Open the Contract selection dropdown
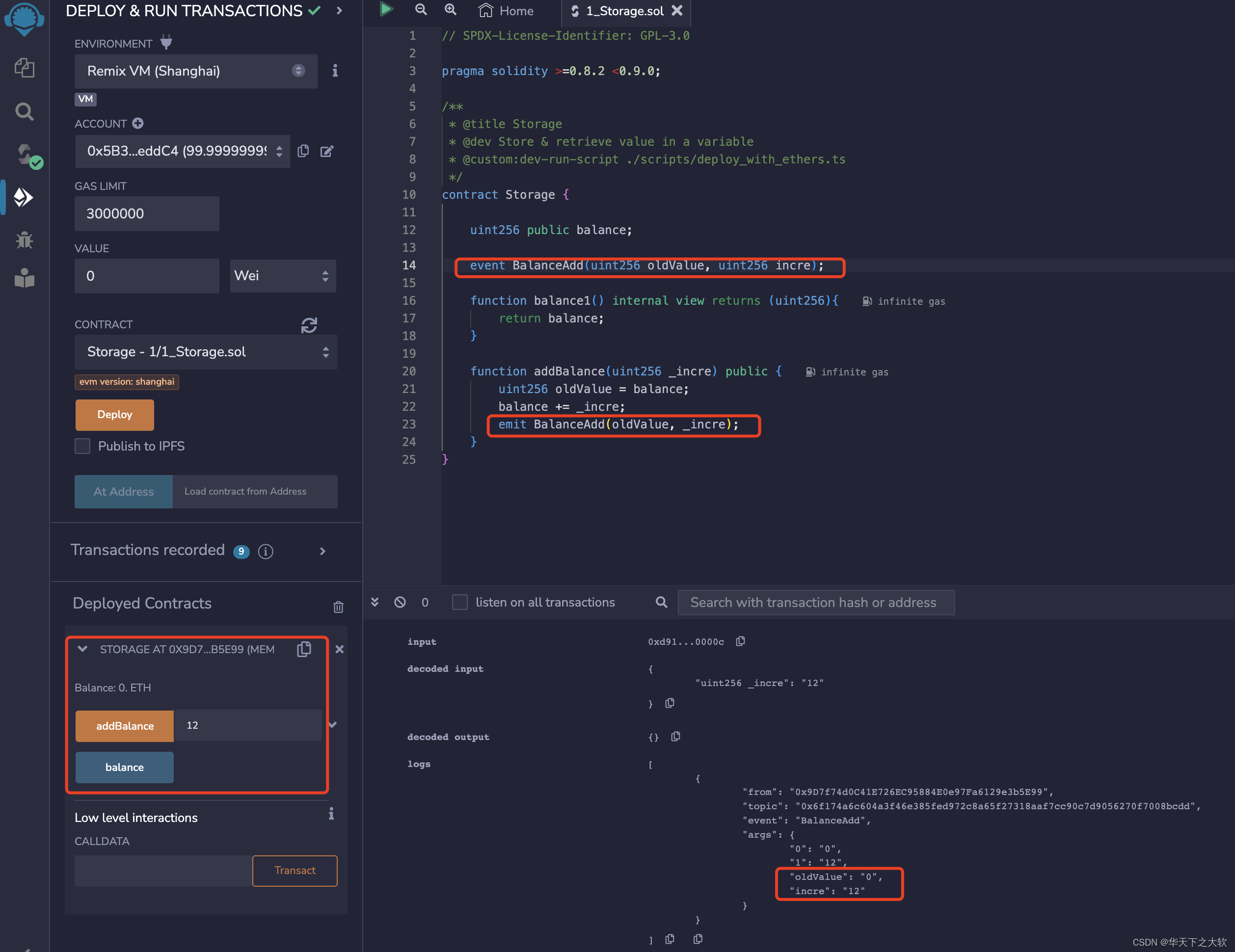The image size is (1235, 952). 206,352
